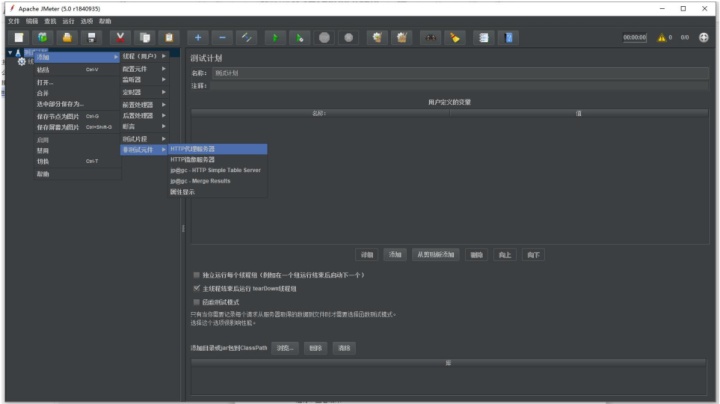Click the 名称 input field
720x404 pixels.
click(460, 73)
